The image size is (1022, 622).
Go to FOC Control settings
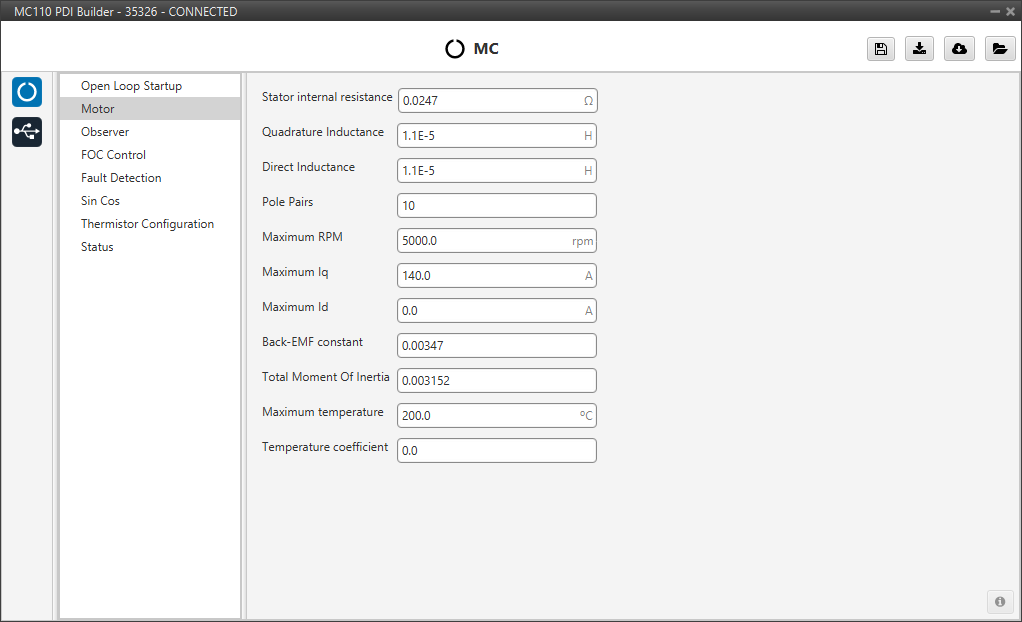(113, 155)
